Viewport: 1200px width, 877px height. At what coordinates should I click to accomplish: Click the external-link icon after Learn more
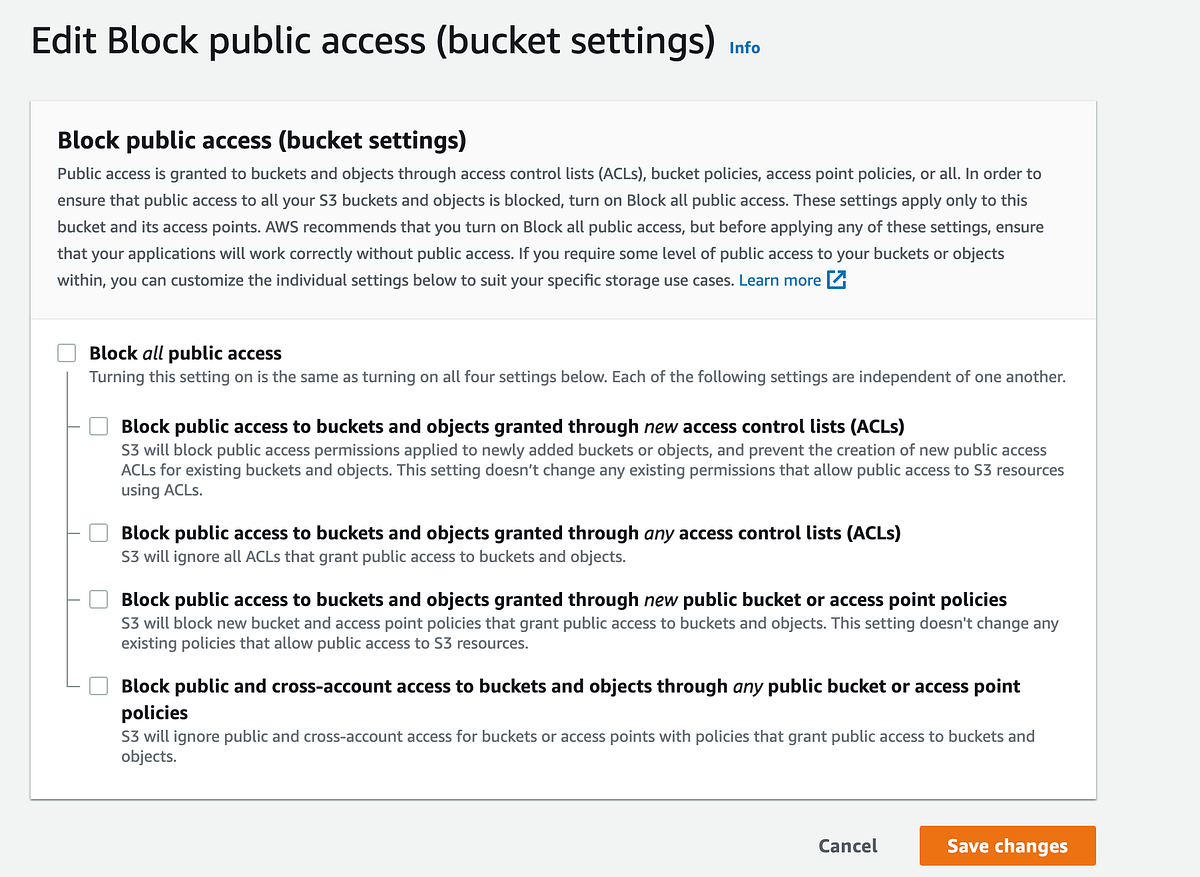837,280
